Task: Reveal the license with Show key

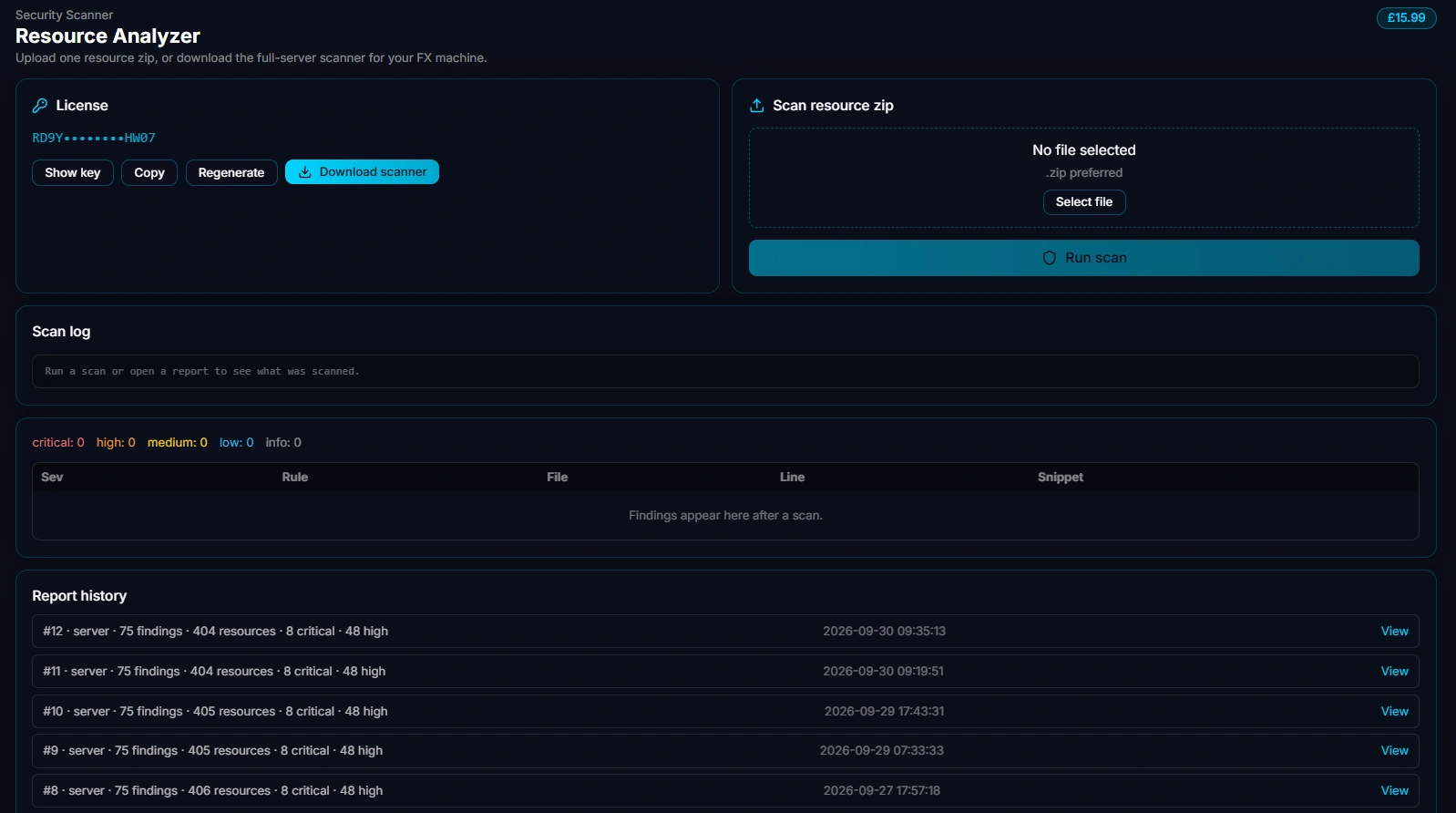Action: point(73,172)
